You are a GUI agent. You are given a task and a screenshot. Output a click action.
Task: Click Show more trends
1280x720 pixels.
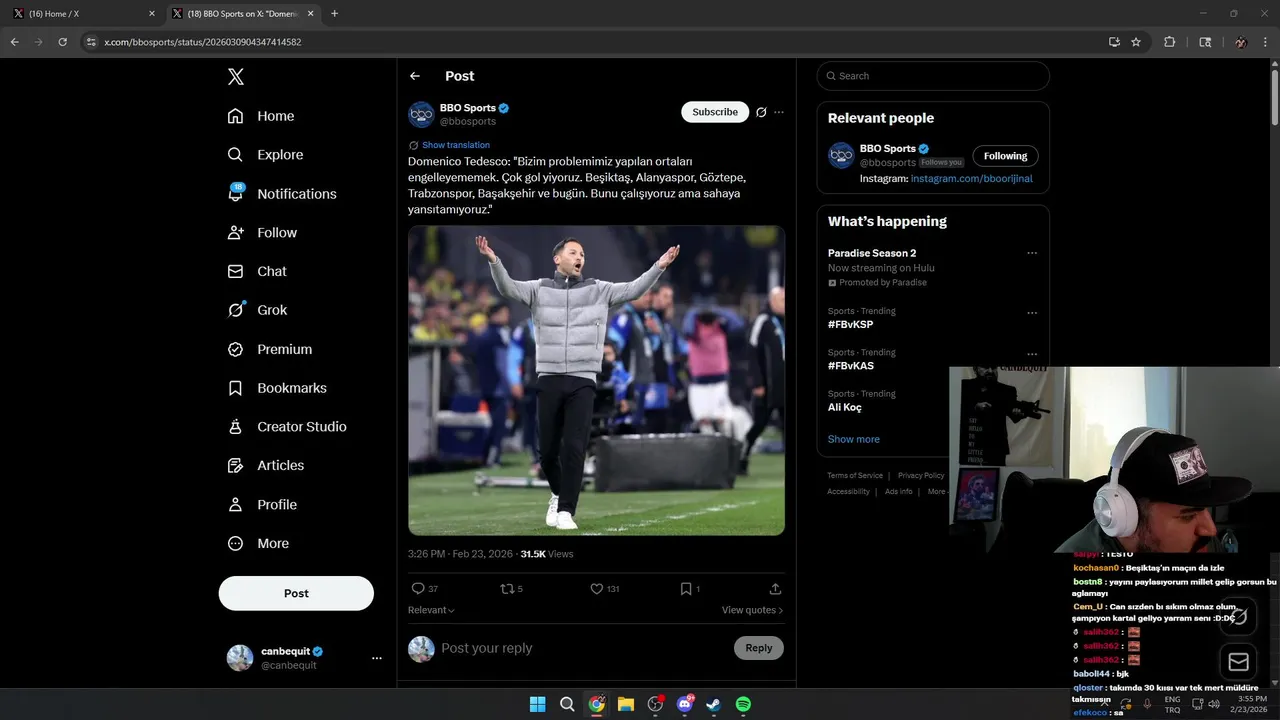coord(854,439)
